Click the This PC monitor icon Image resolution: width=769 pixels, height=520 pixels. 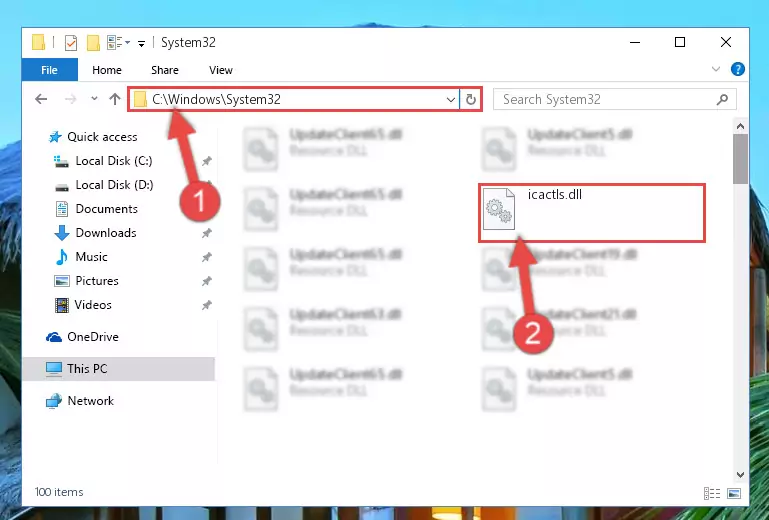pos(54,369)
